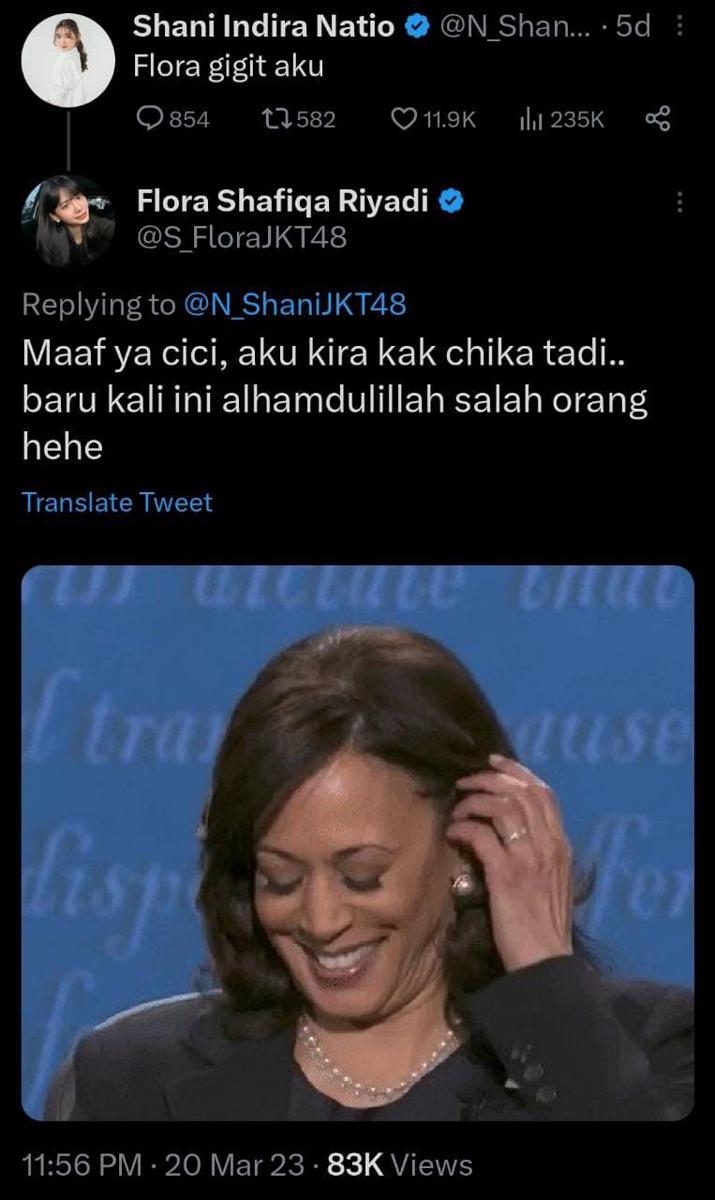Open the laughing woman GIF

358,843
